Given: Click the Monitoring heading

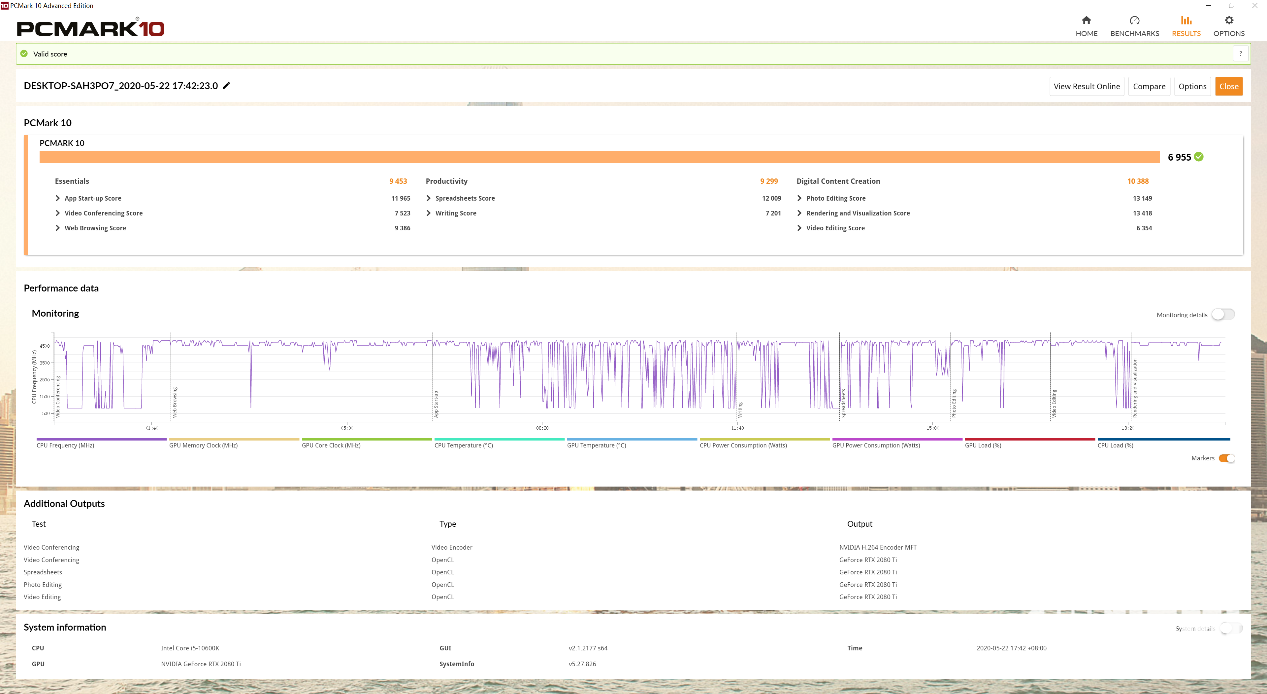Looking at the screenshot, I should pos(55,314).
